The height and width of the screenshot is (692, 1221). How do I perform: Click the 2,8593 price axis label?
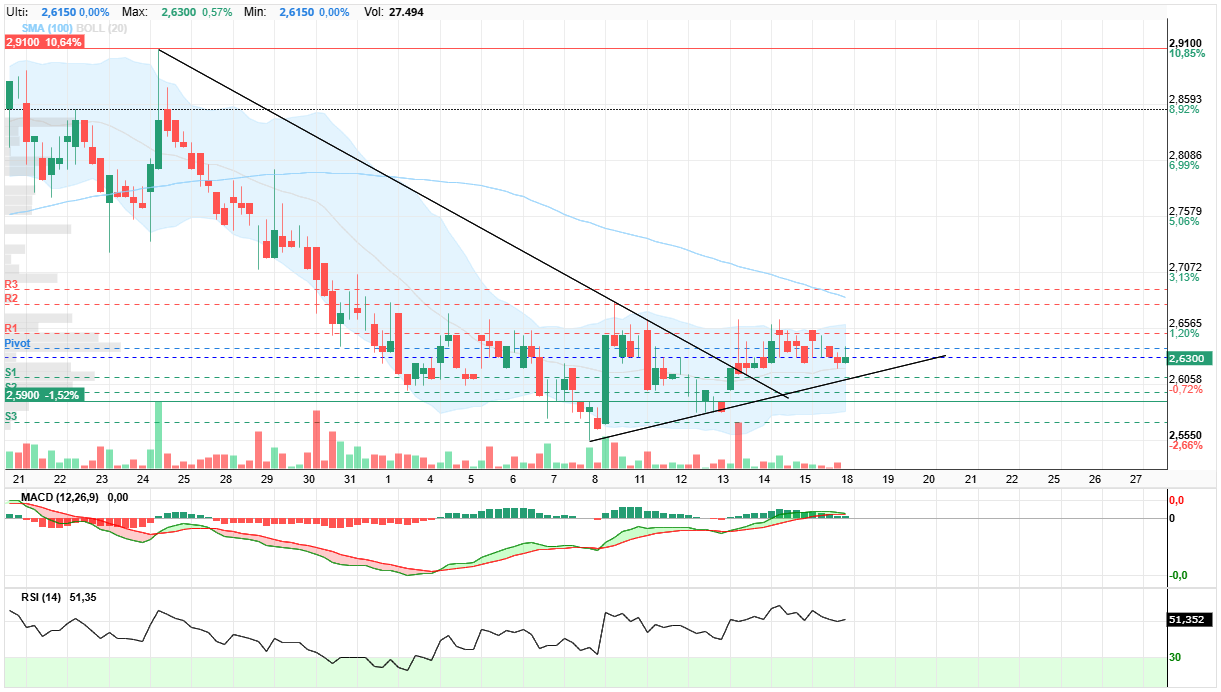[x=1186, y=99]
